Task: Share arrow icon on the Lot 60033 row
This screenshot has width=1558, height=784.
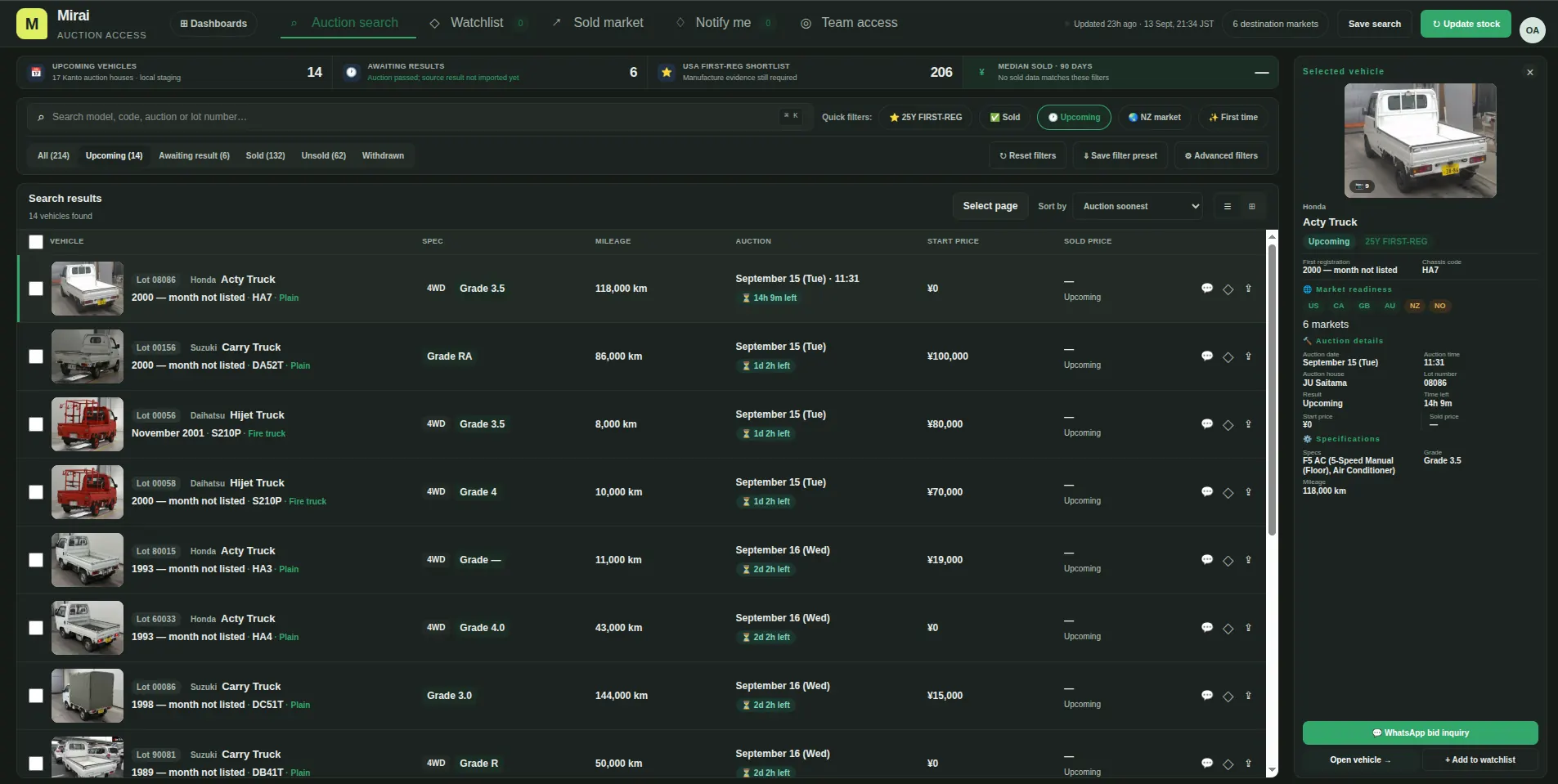Action: [1248, 628]
